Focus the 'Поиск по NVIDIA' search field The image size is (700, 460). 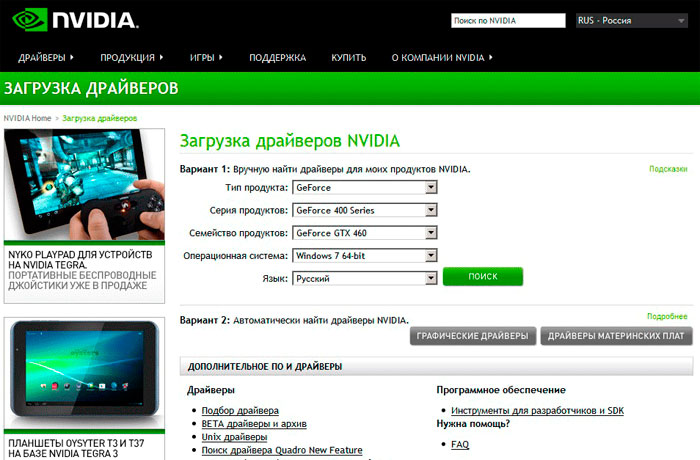(508, 21)
